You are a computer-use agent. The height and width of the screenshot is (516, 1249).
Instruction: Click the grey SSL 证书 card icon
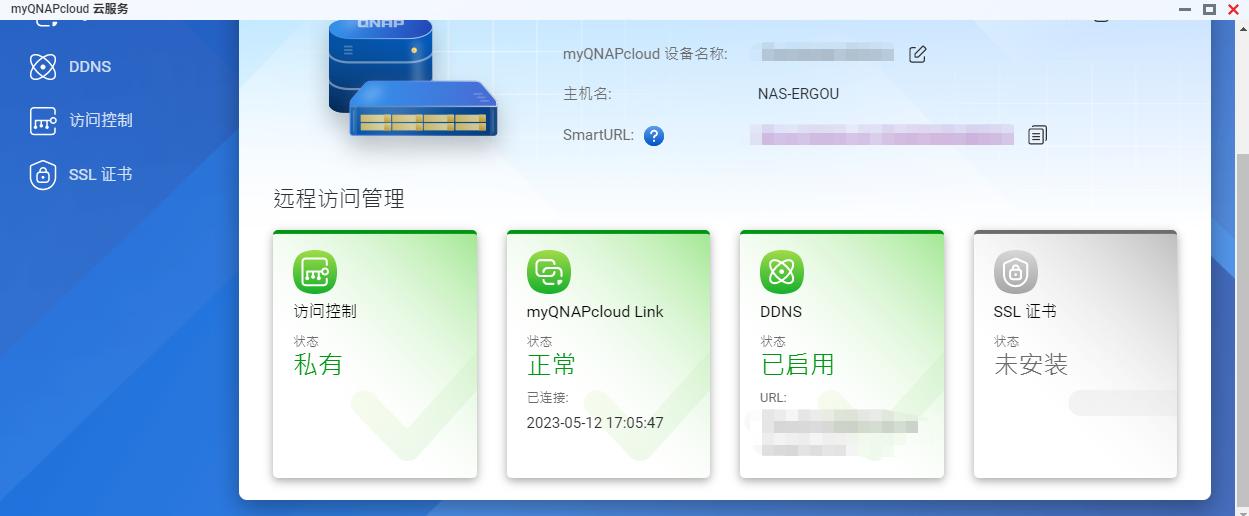click(x=1015, y=271)
